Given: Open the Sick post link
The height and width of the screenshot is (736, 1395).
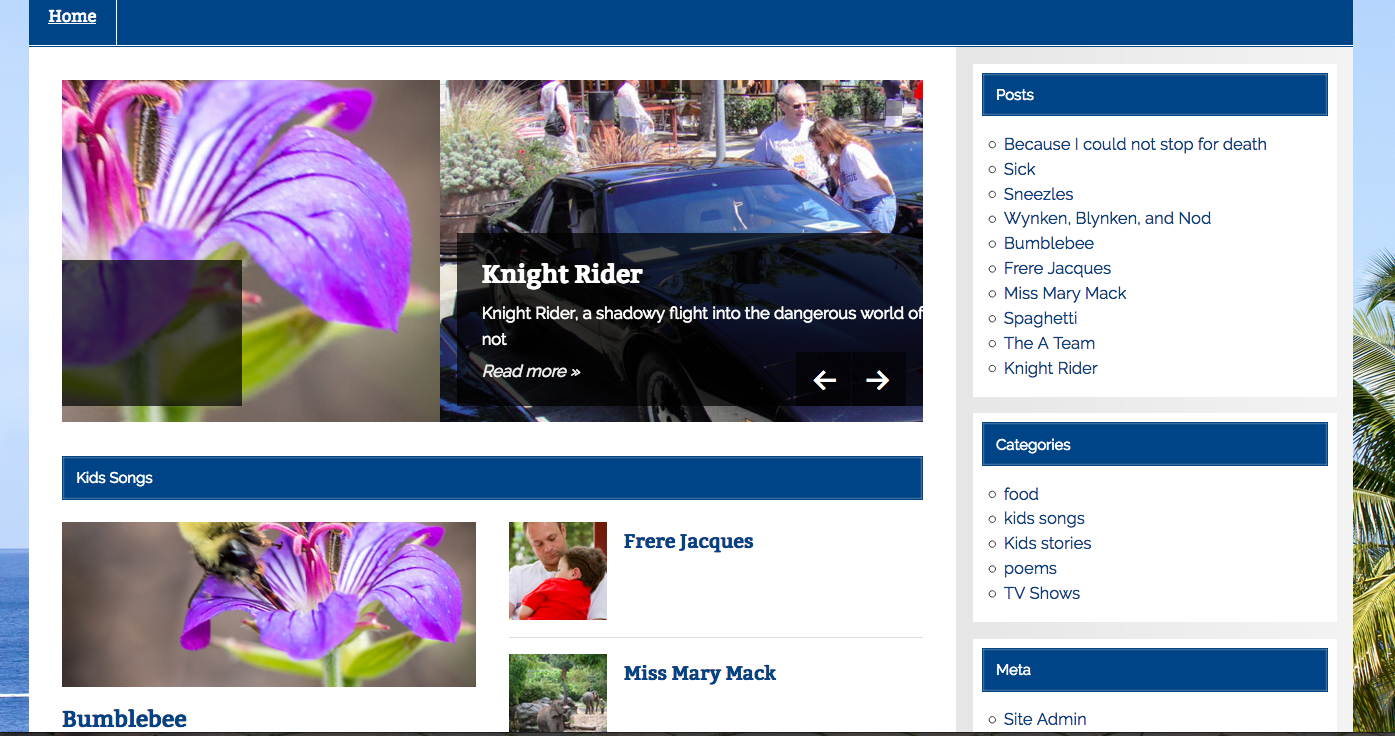Looking at the screenshot, I should click(1019, 169).
